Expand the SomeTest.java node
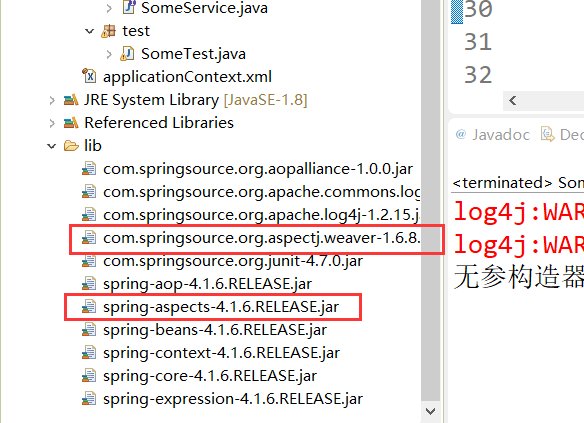 point(109,54)
